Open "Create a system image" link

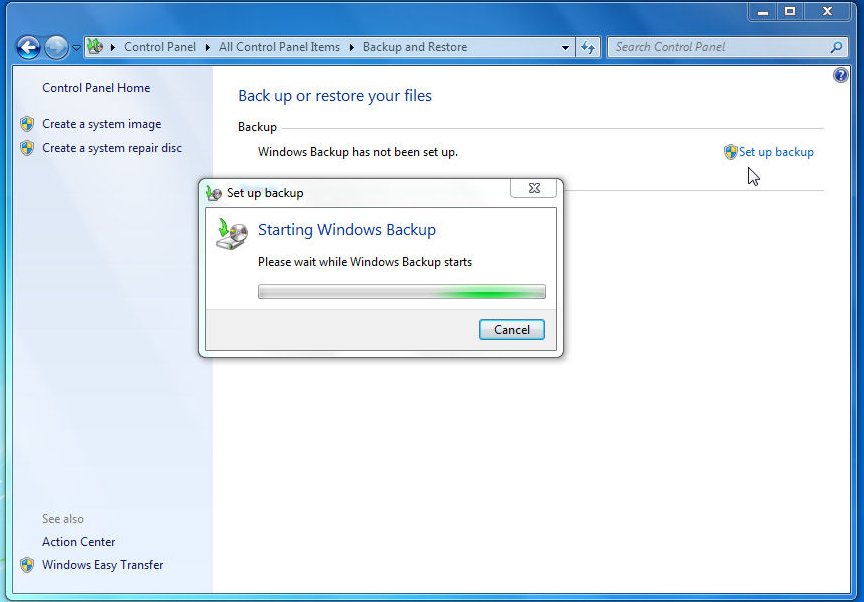click(x=101, y=124)
